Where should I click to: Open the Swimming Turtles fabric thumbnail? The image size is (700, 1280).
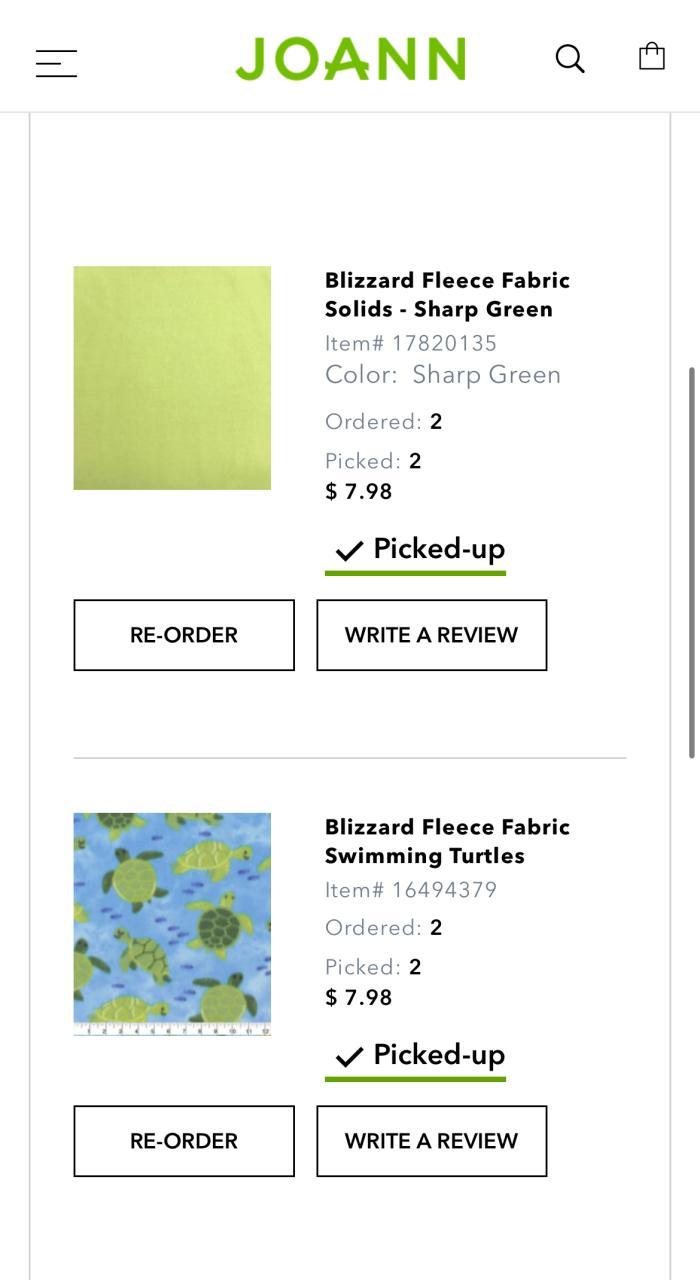coord(172,924)
